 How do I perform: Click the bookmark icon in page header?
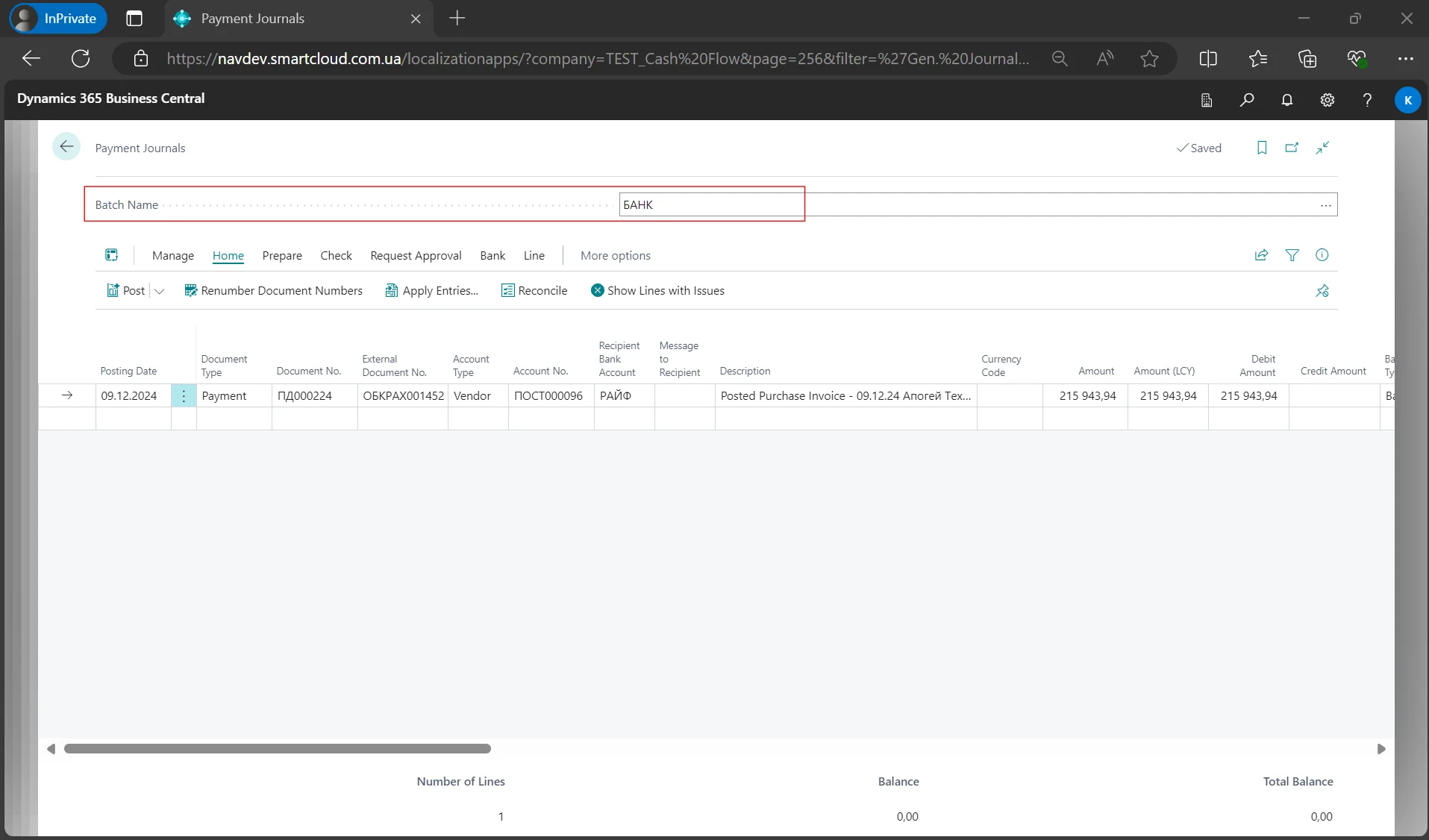pos(1262,148)
